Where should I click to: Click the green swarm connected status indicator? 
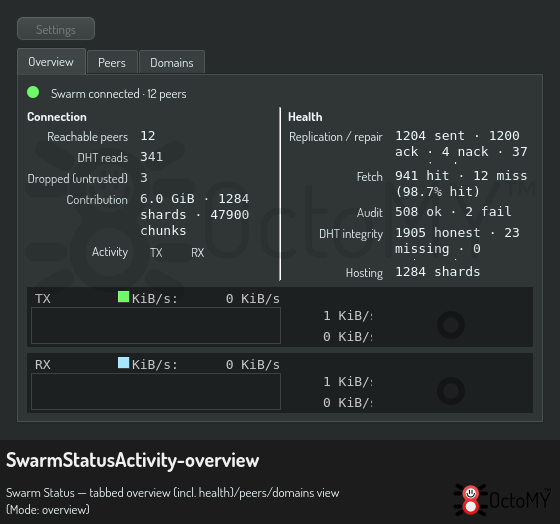(x=33, y=92)
